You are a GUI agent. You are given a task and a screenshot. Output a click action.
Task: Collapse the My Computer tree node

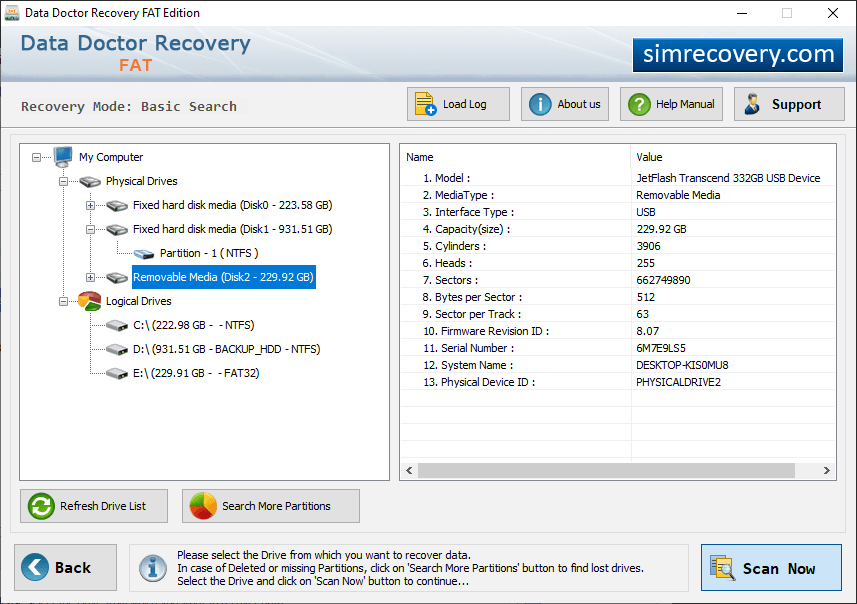point(37,157)
